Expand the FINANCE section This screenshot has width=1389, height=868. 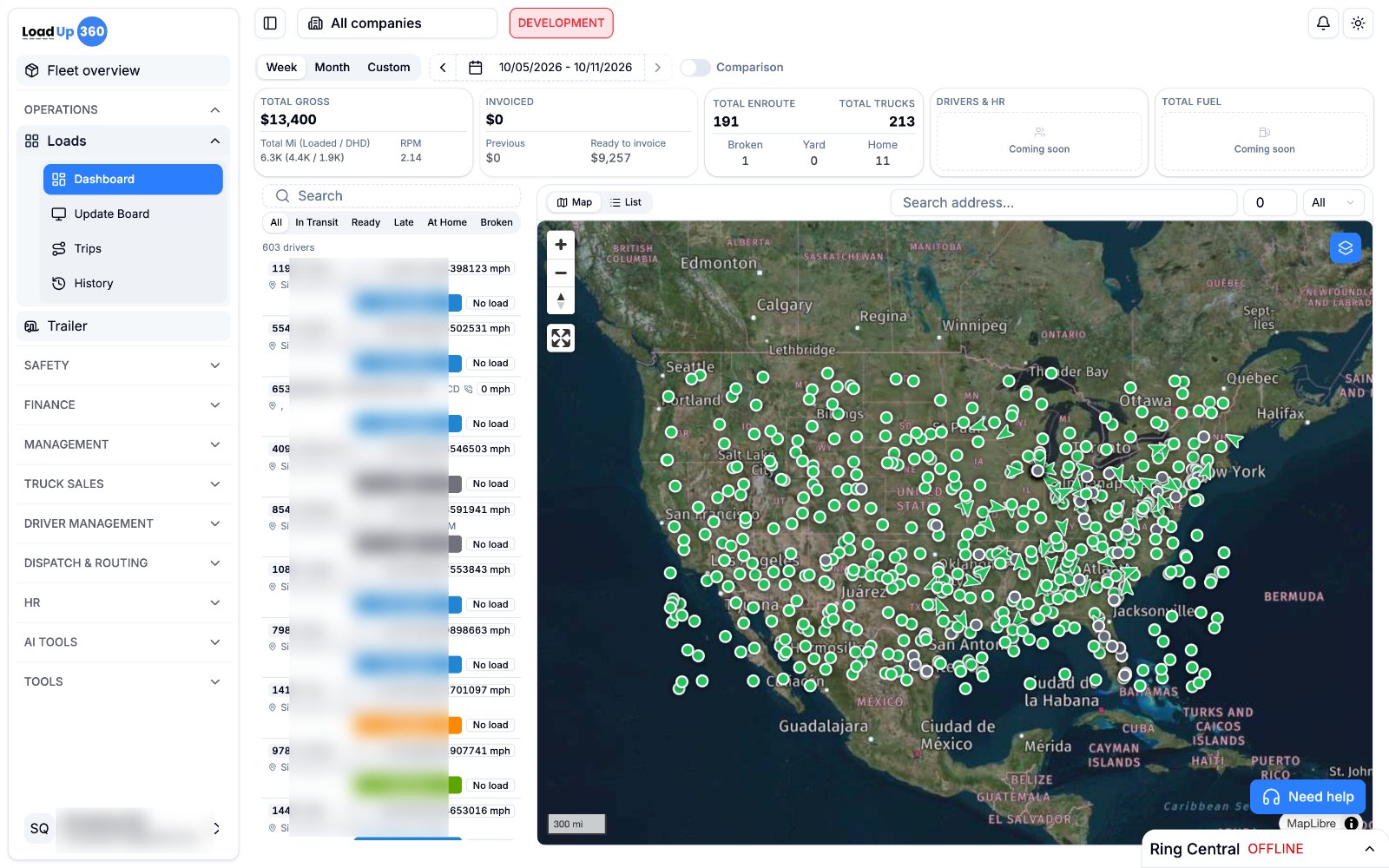point(123,404)
